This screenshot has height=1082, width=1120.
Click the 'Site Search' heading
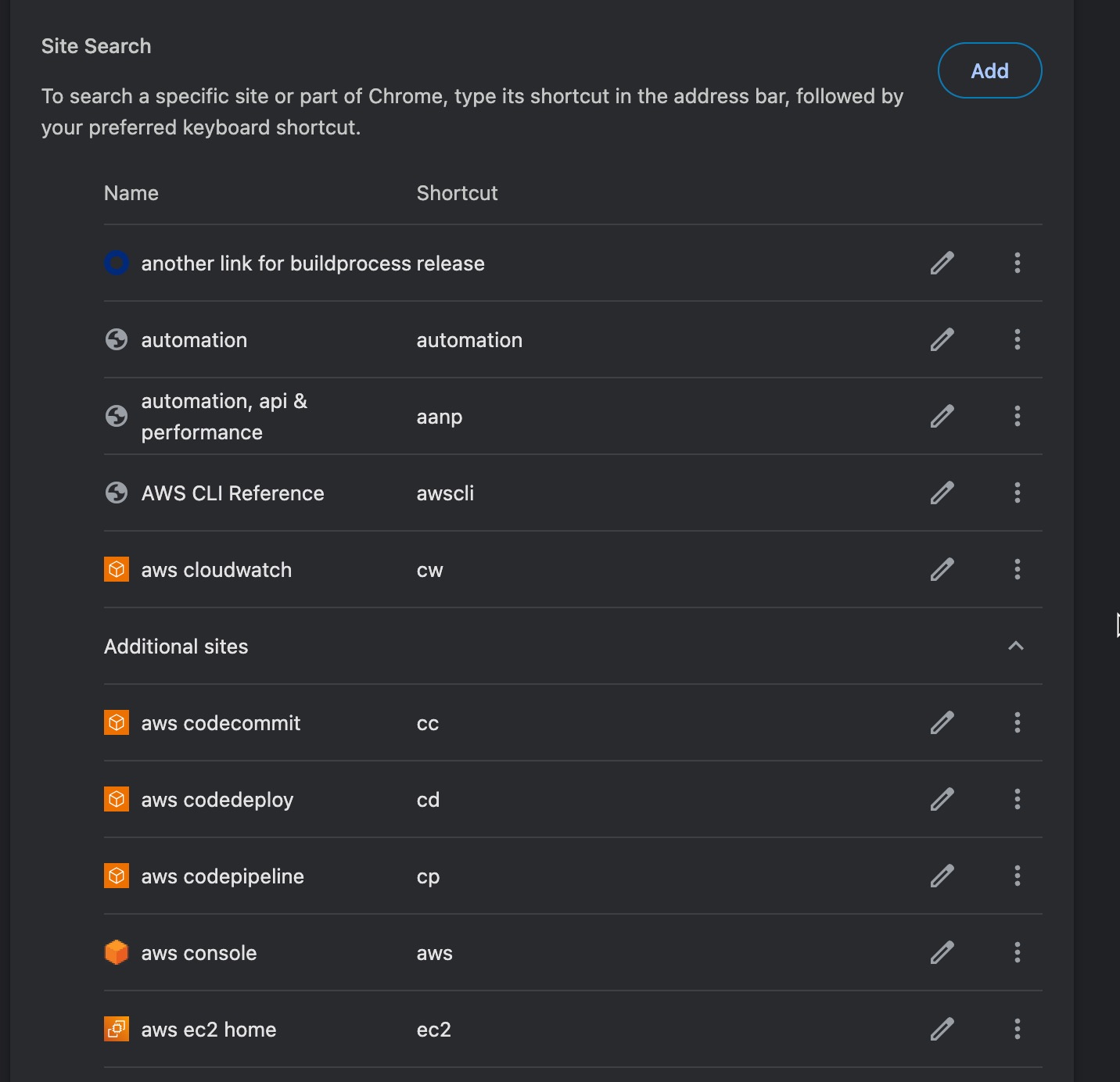pos(96,46)
